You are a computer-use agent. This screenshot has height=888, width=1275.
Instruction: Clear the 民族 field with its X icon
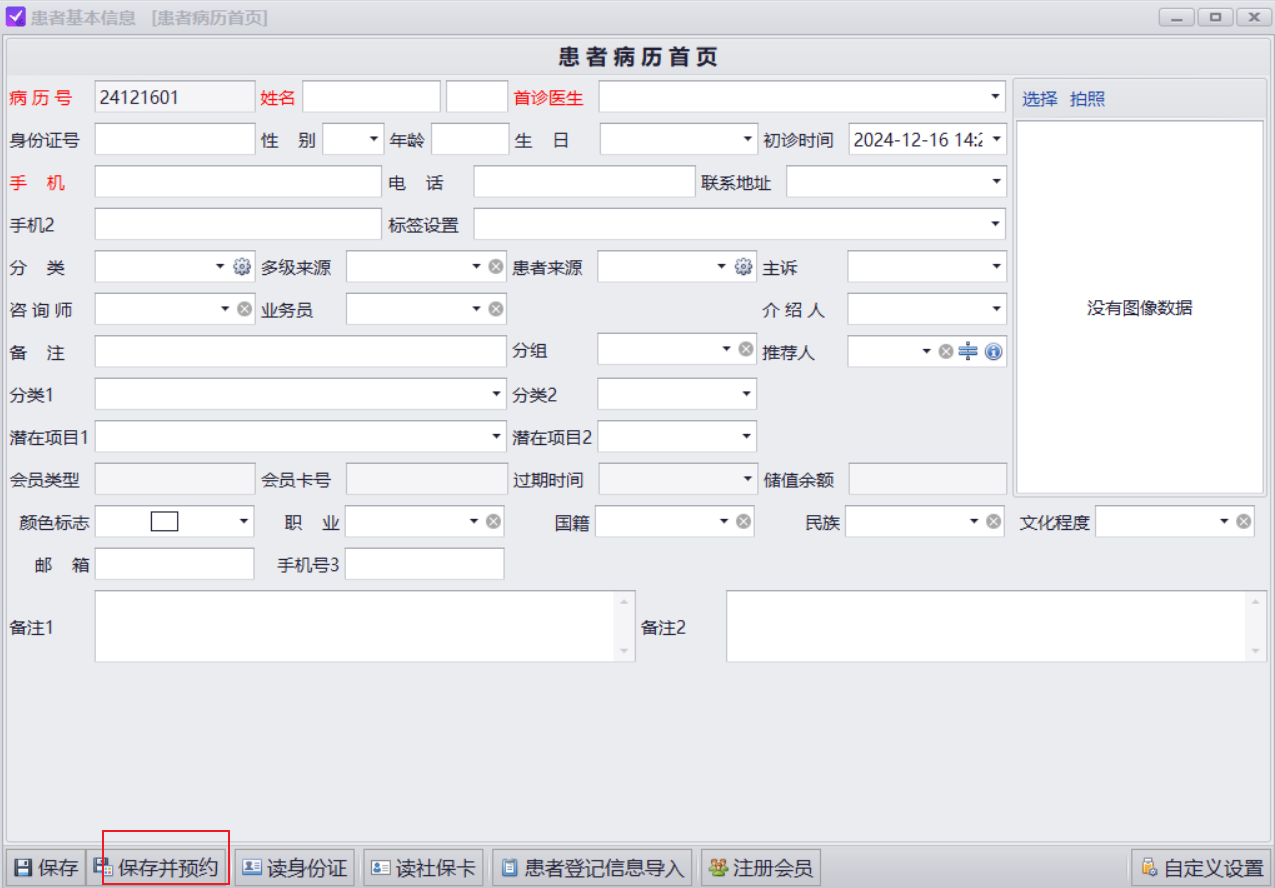pos(993,521)
